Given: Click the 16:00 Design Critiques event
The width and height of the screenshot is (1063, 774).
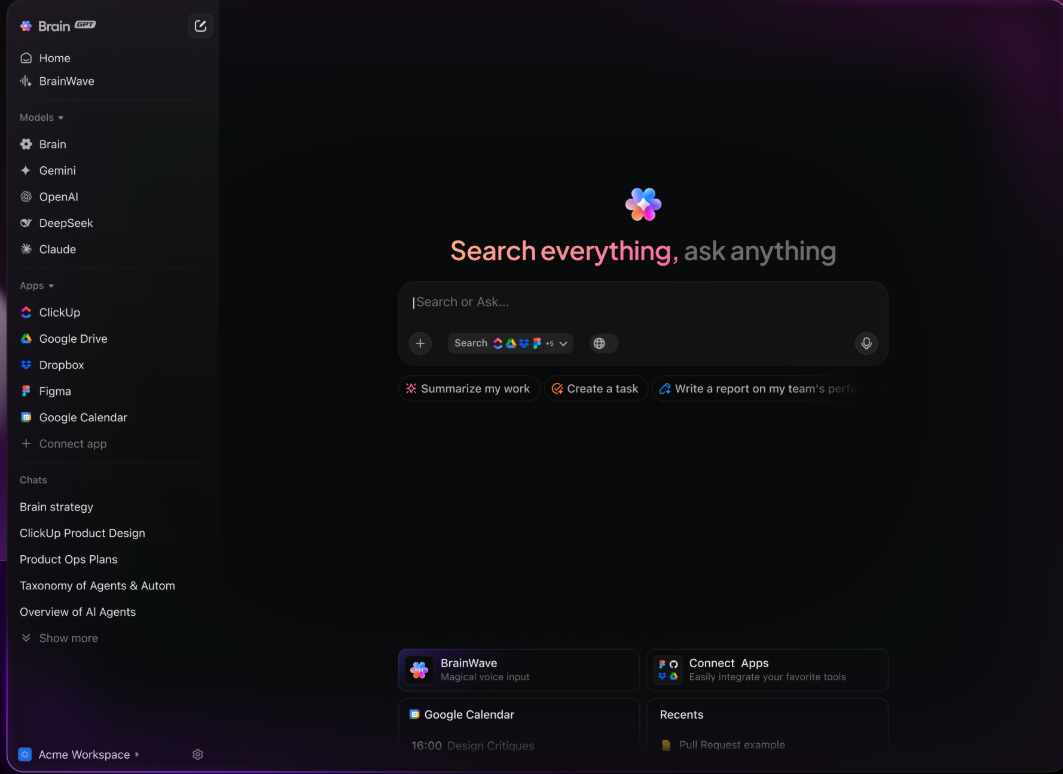Looking at the screenshot, I should 473,746.
